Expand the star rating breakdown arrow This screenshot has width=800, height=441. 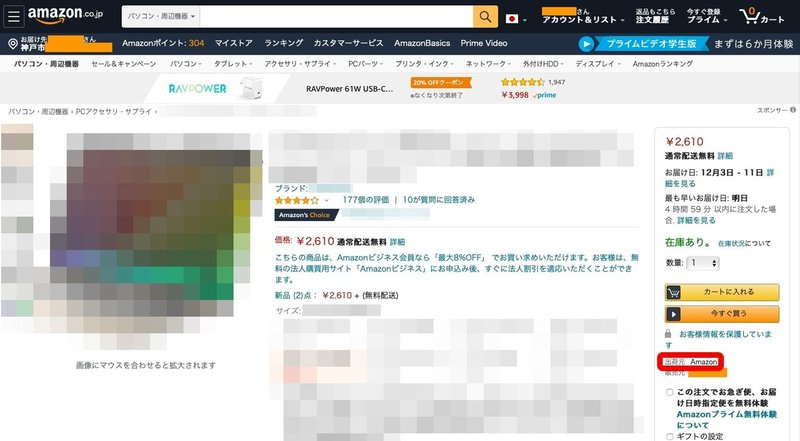(x=327, y=201)
